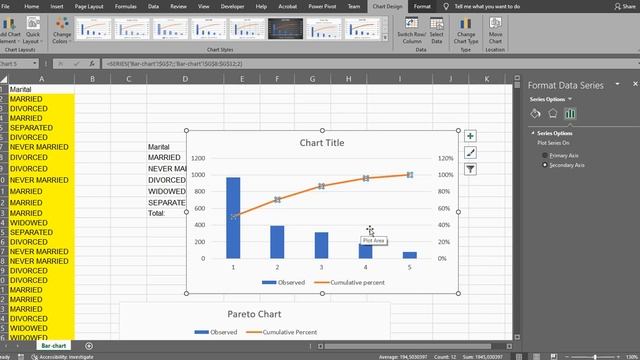The height and width of the screenshot is (360, 640).
Task: Click the formula bar SERIES formula
Action: click(174, 64)
